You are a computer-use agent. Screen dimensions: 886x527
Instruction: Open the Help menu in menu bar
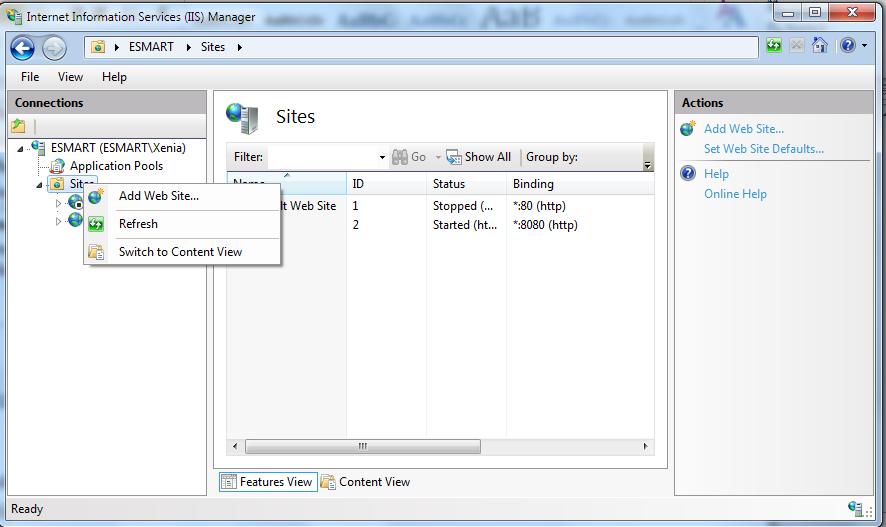click(114, 77)
